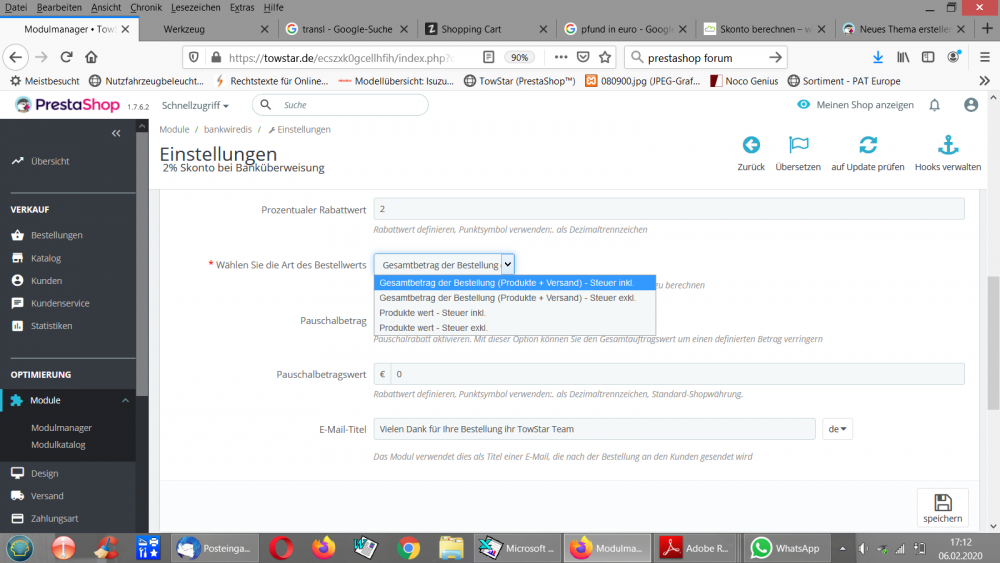Click the PrestaShop logo
1000x563 pixels.
click(x=67, y=105)
